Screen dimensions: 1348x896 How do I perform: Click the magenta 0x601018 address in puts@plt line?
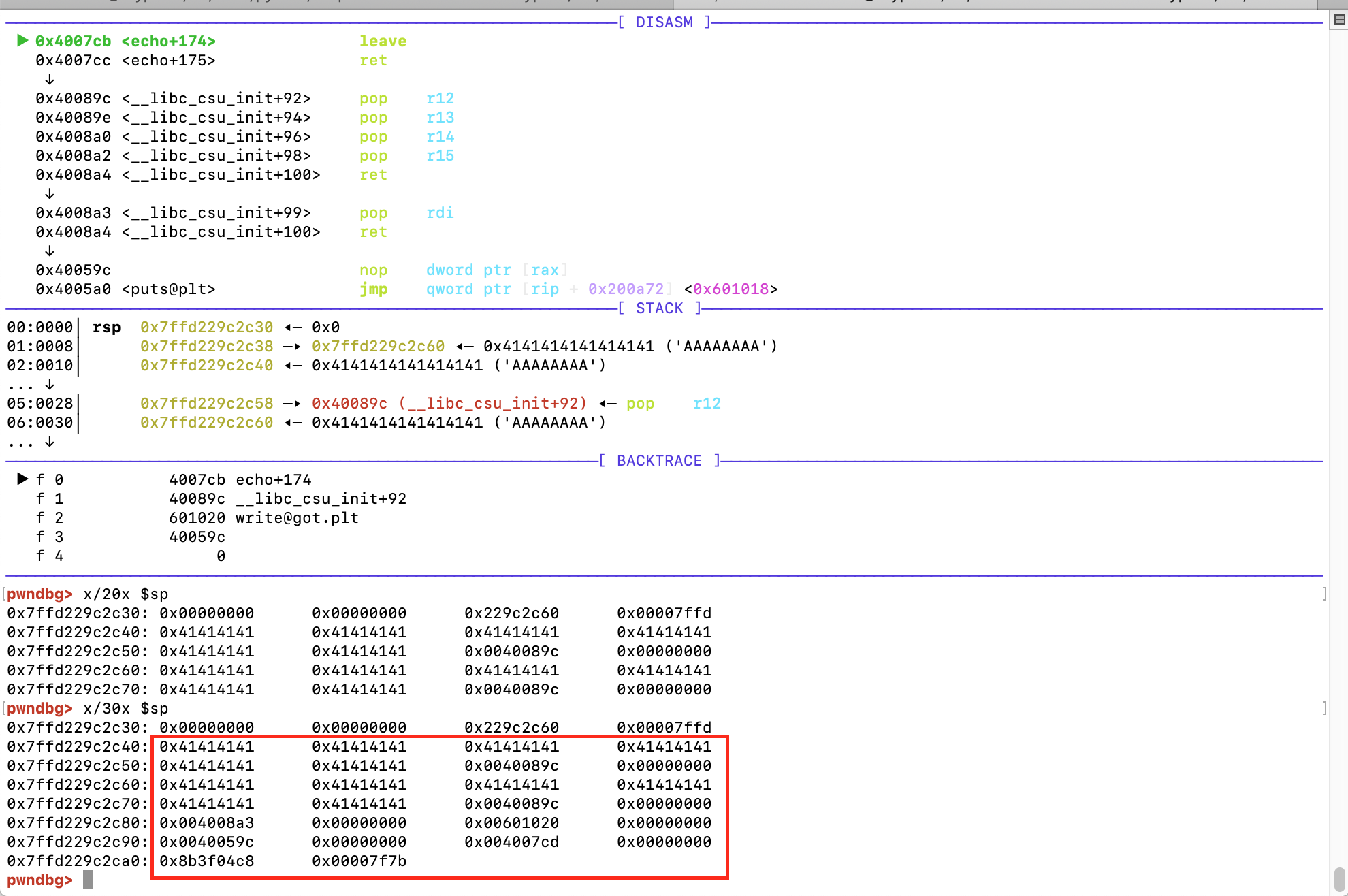pos(731,289)
